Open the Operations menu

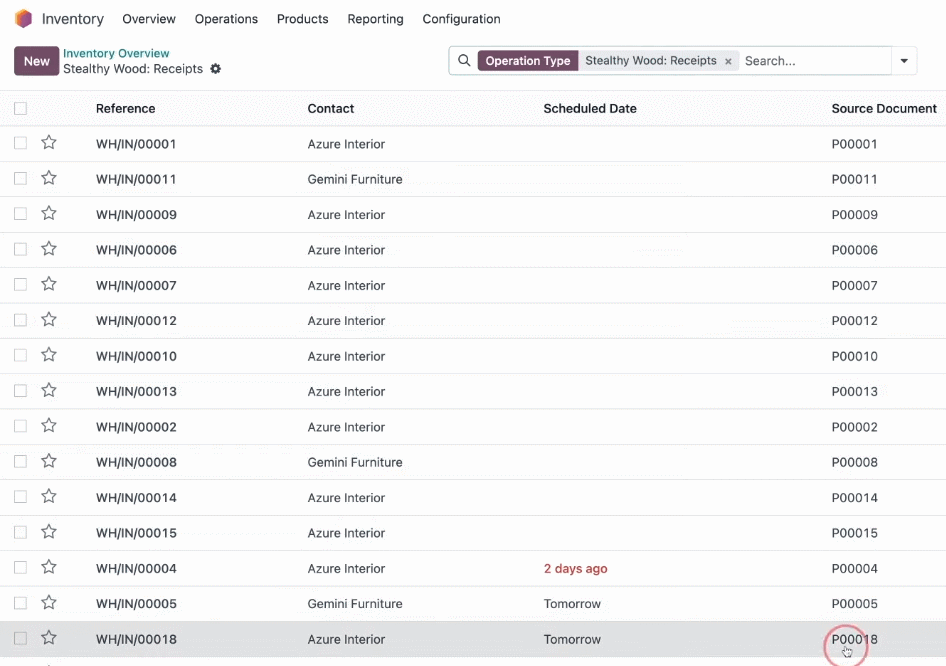pos(226,19)
